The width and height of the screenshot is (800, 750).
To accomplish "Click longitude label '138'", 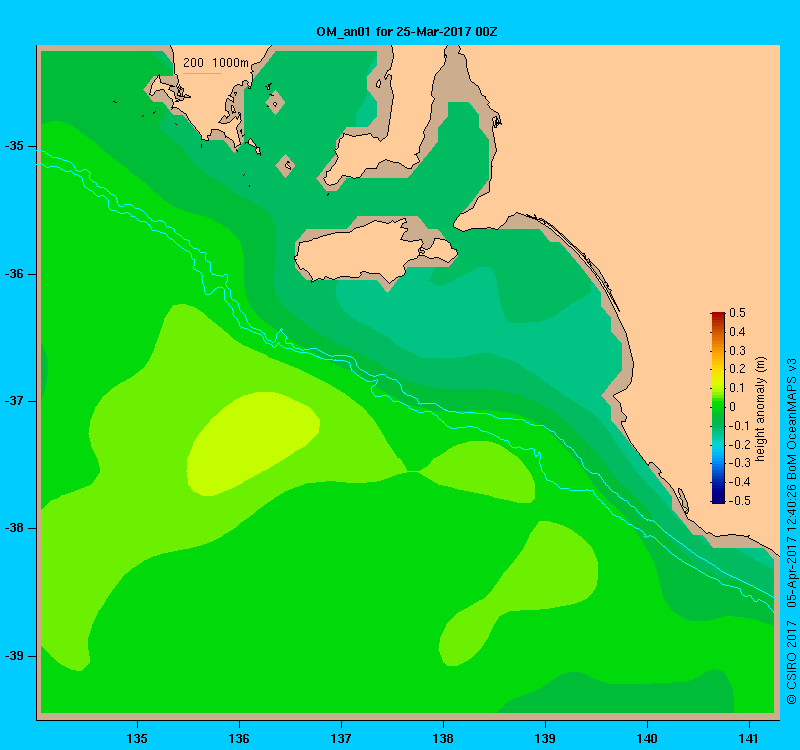I will 443,738.
